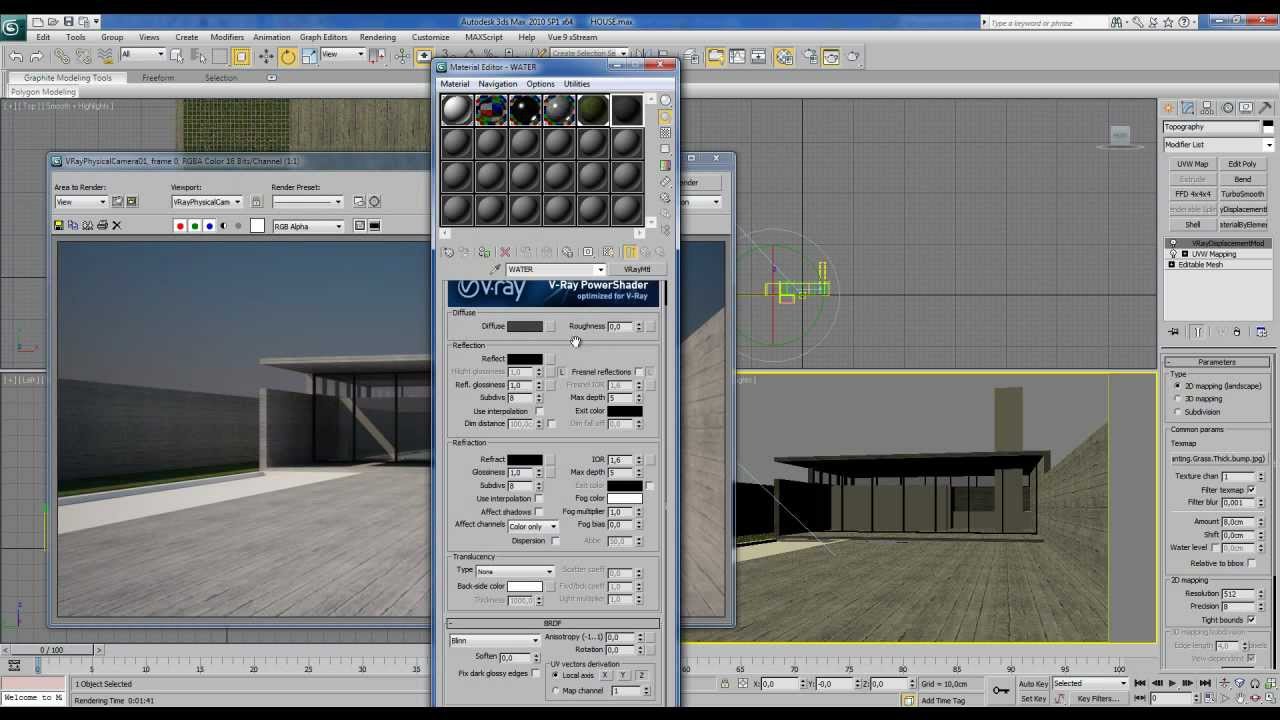1280x720 pixels.
Task: Activate the Select and Rotate tool
Action: click(x=288, y=57)
